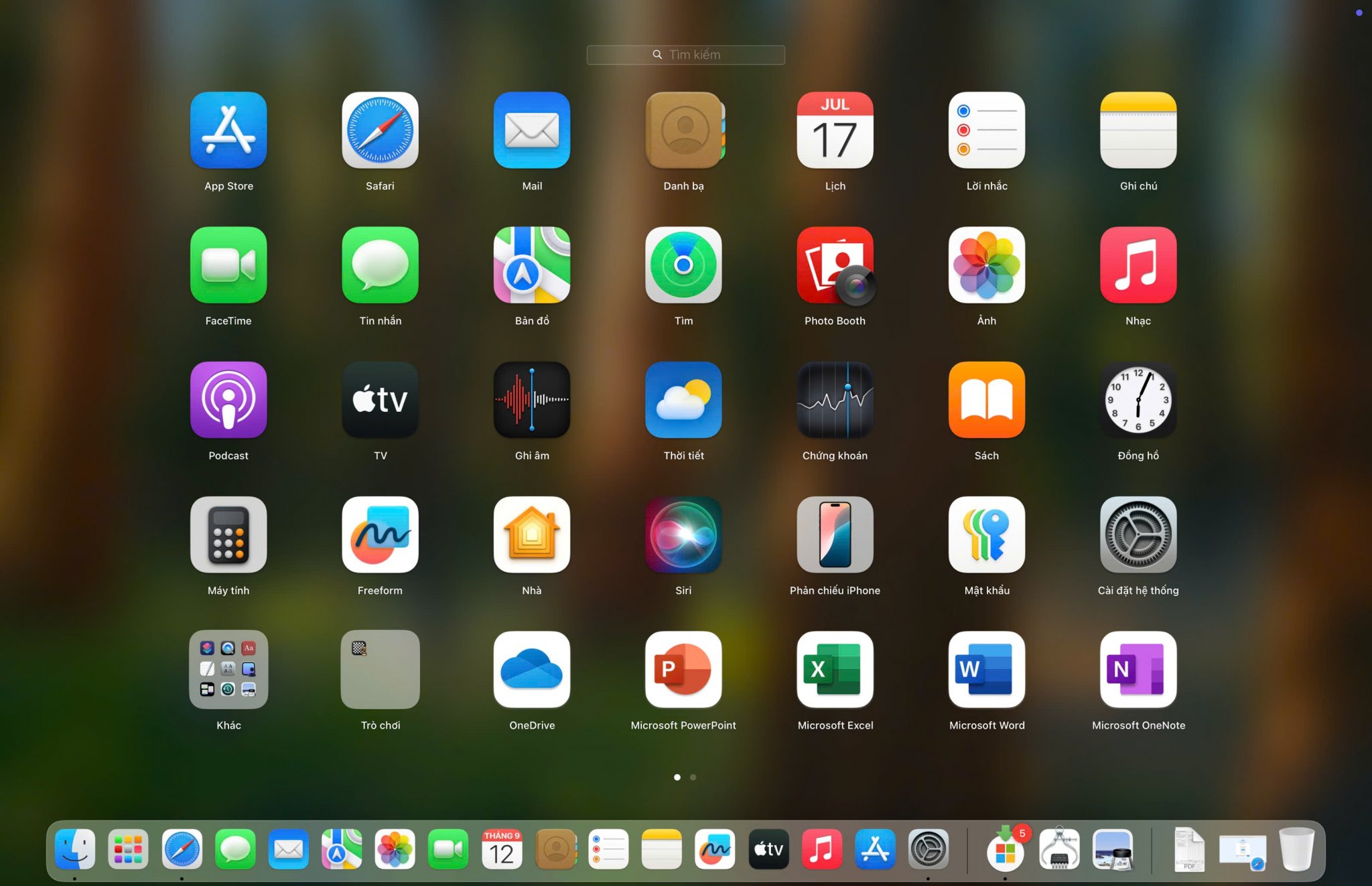
Task: Open App Store from Launchpad grid
Action: pyautogui.click(x=228, y=130)
